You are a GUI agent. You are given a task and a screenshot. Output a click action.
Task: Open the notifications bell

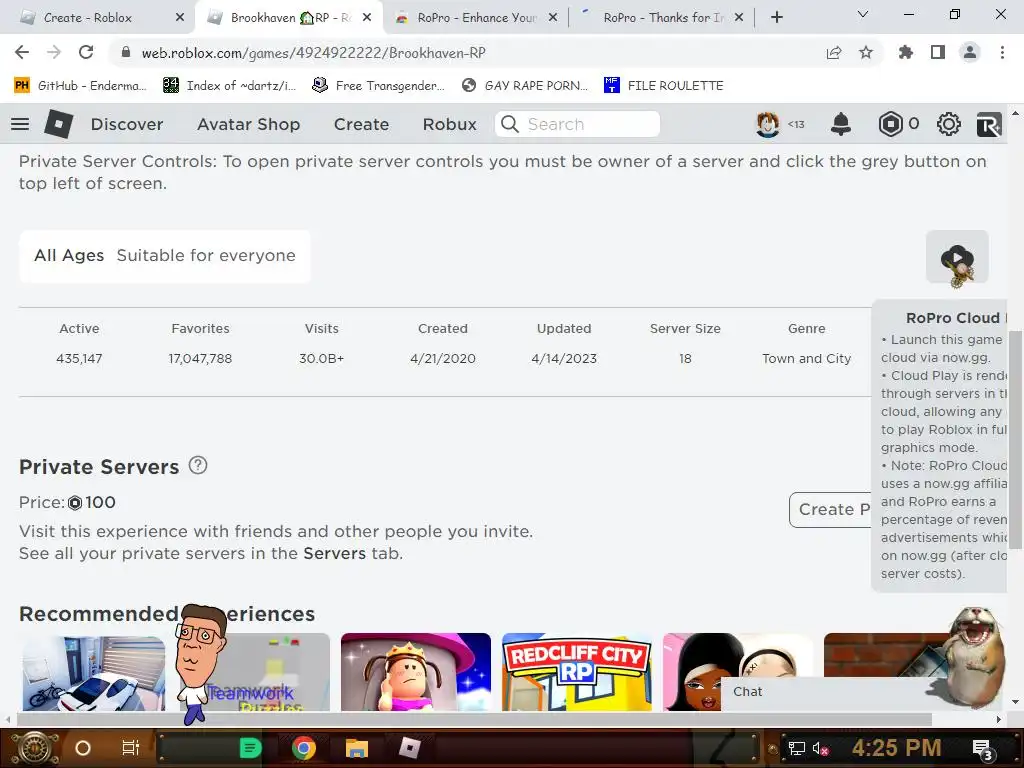coord(840,124)
